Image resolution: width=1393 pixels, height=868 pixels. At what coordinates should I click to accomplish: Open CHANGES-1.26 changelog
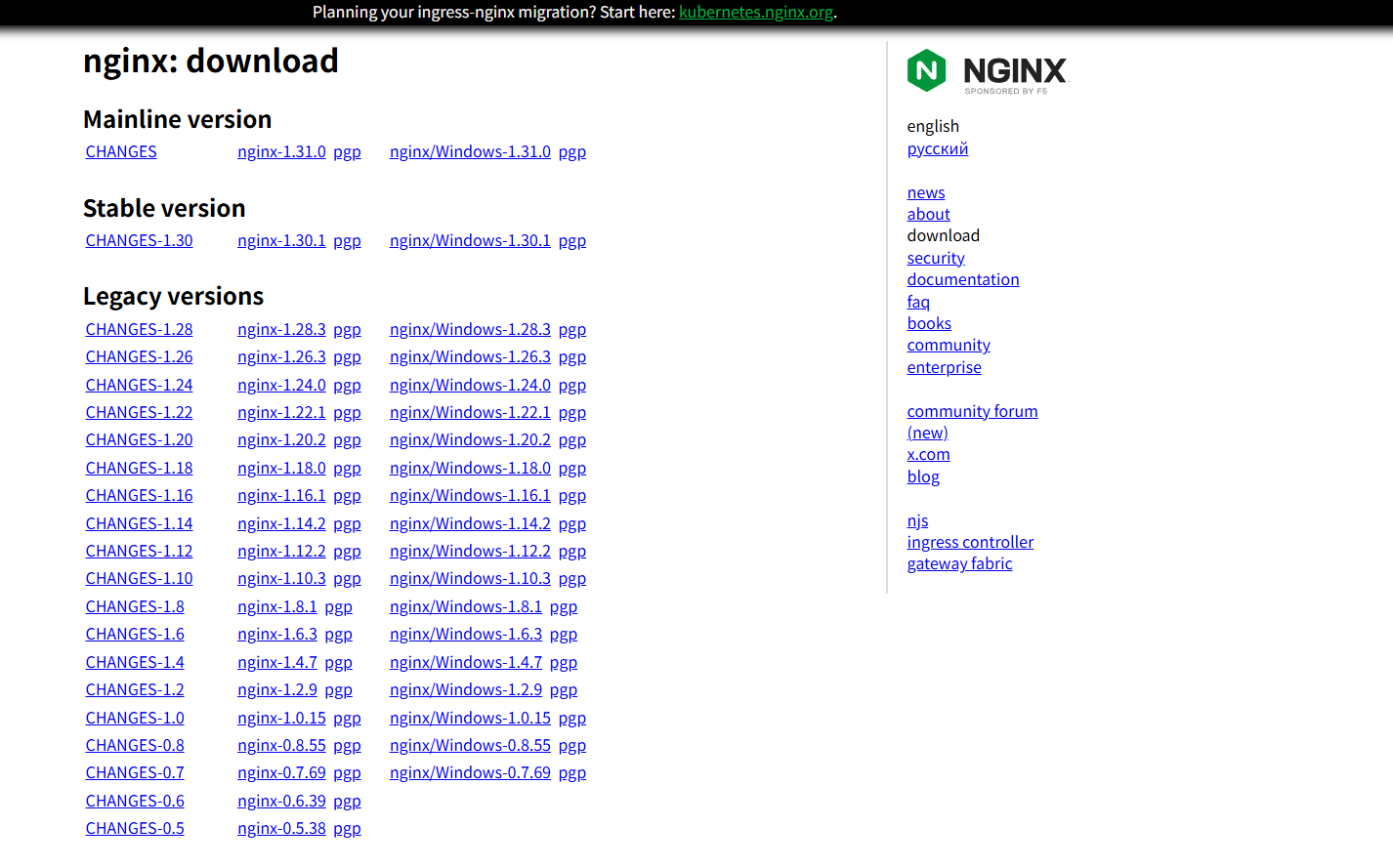tap(139, 356)
